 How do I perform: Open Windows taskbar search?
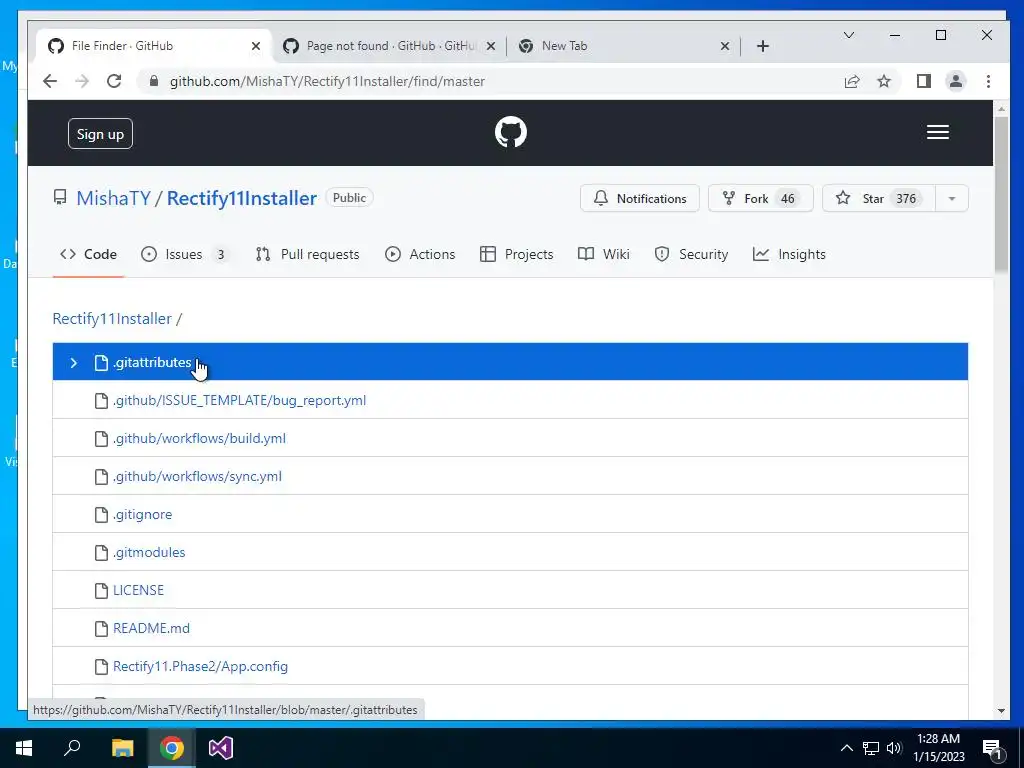[72, 748]
